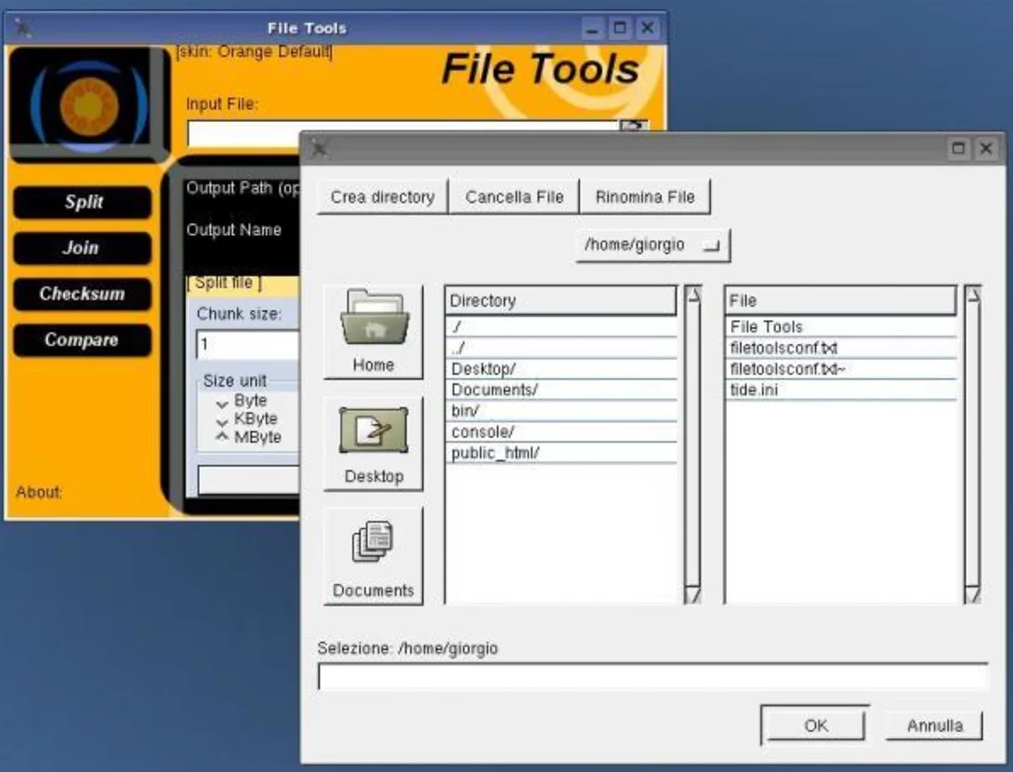
Task: Open the About link in File Tools
Action: [39, 492]
